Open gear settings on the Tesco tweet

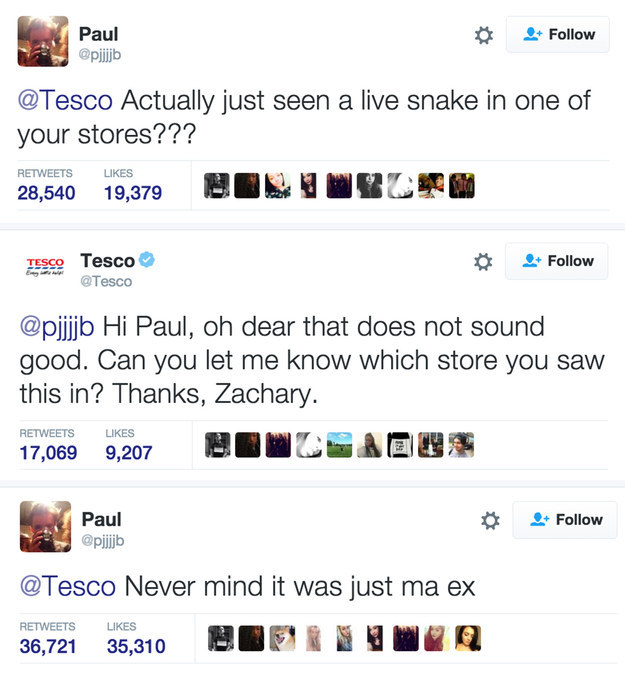pos(483,262)
